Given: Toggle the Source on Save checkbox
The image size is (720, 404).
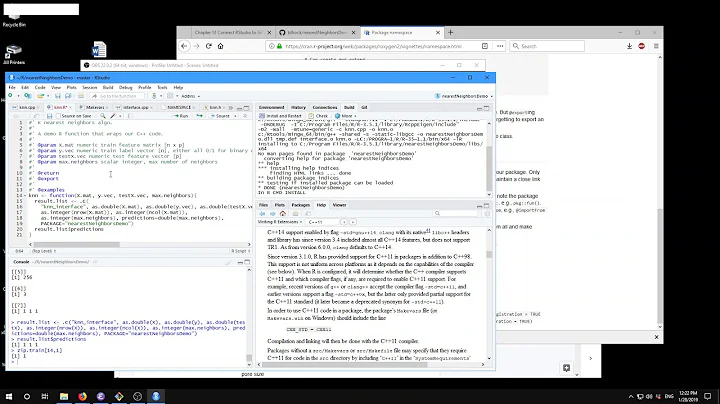Looking at the screenshot, I should tap(58, 116).
